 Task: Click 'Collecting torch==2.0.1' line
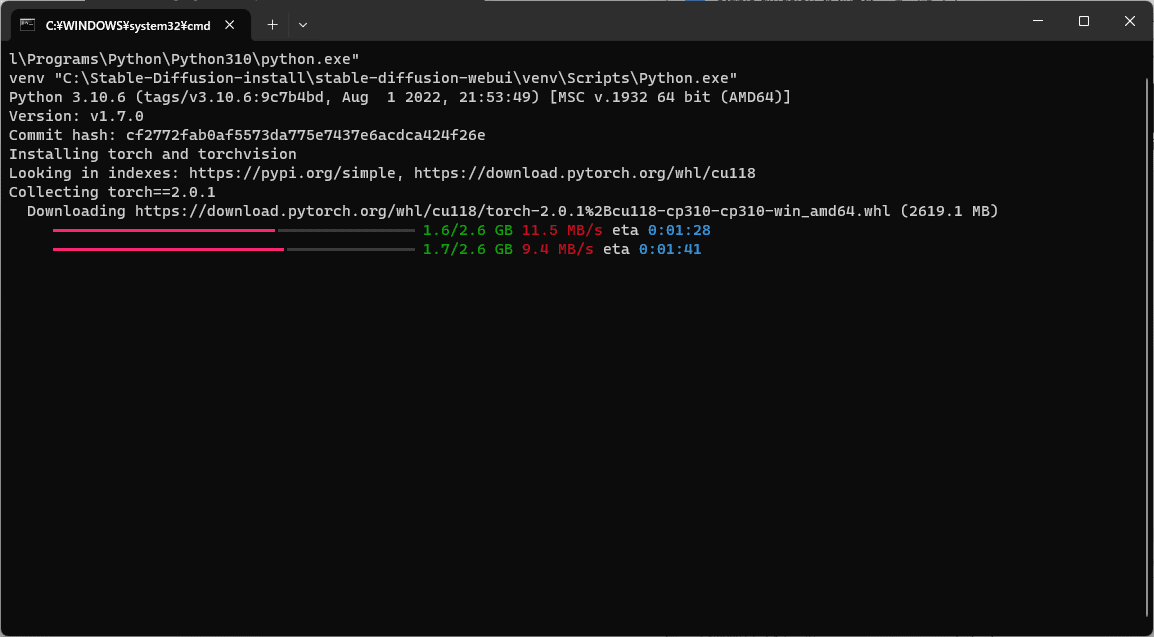coord(113,192)
